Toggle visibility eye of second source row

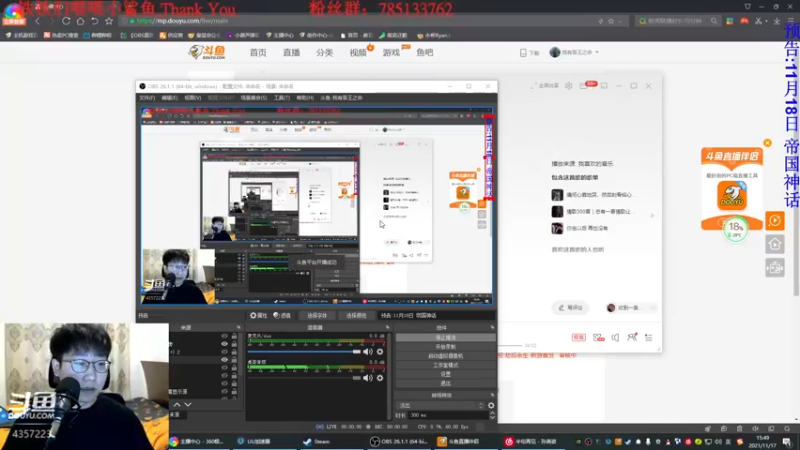point(224,344)
